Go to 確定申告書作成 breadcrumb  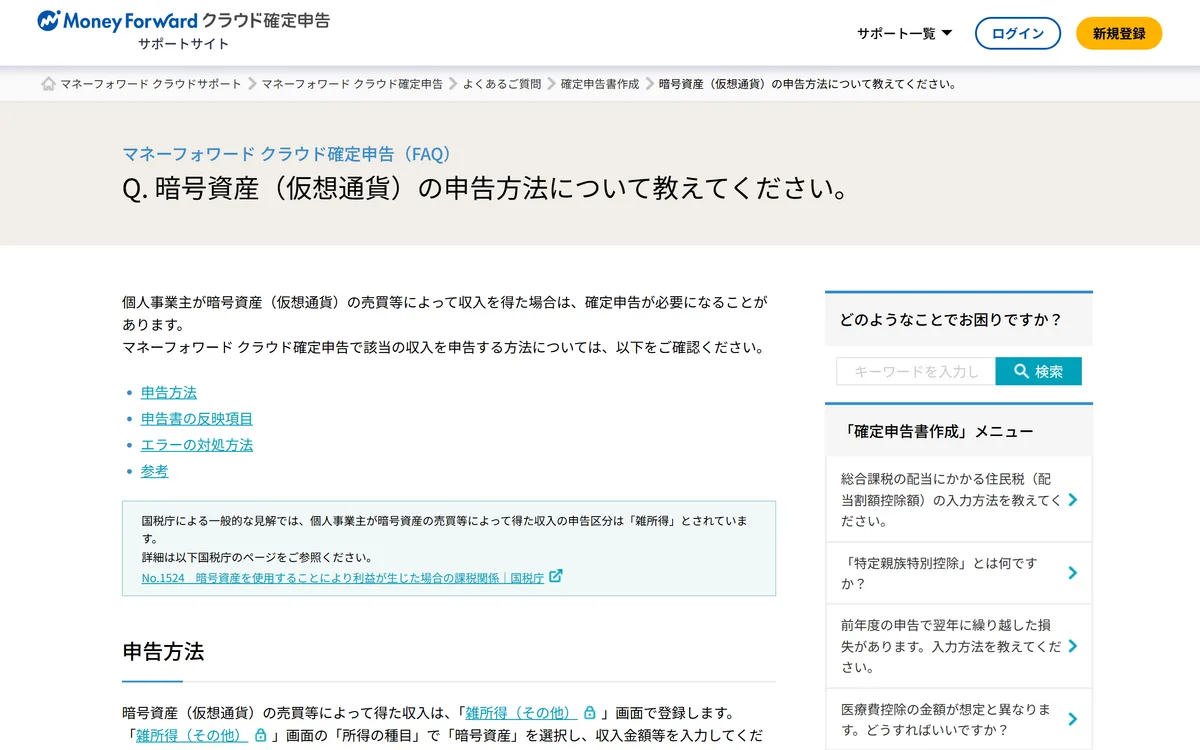(x=600, y=84)
